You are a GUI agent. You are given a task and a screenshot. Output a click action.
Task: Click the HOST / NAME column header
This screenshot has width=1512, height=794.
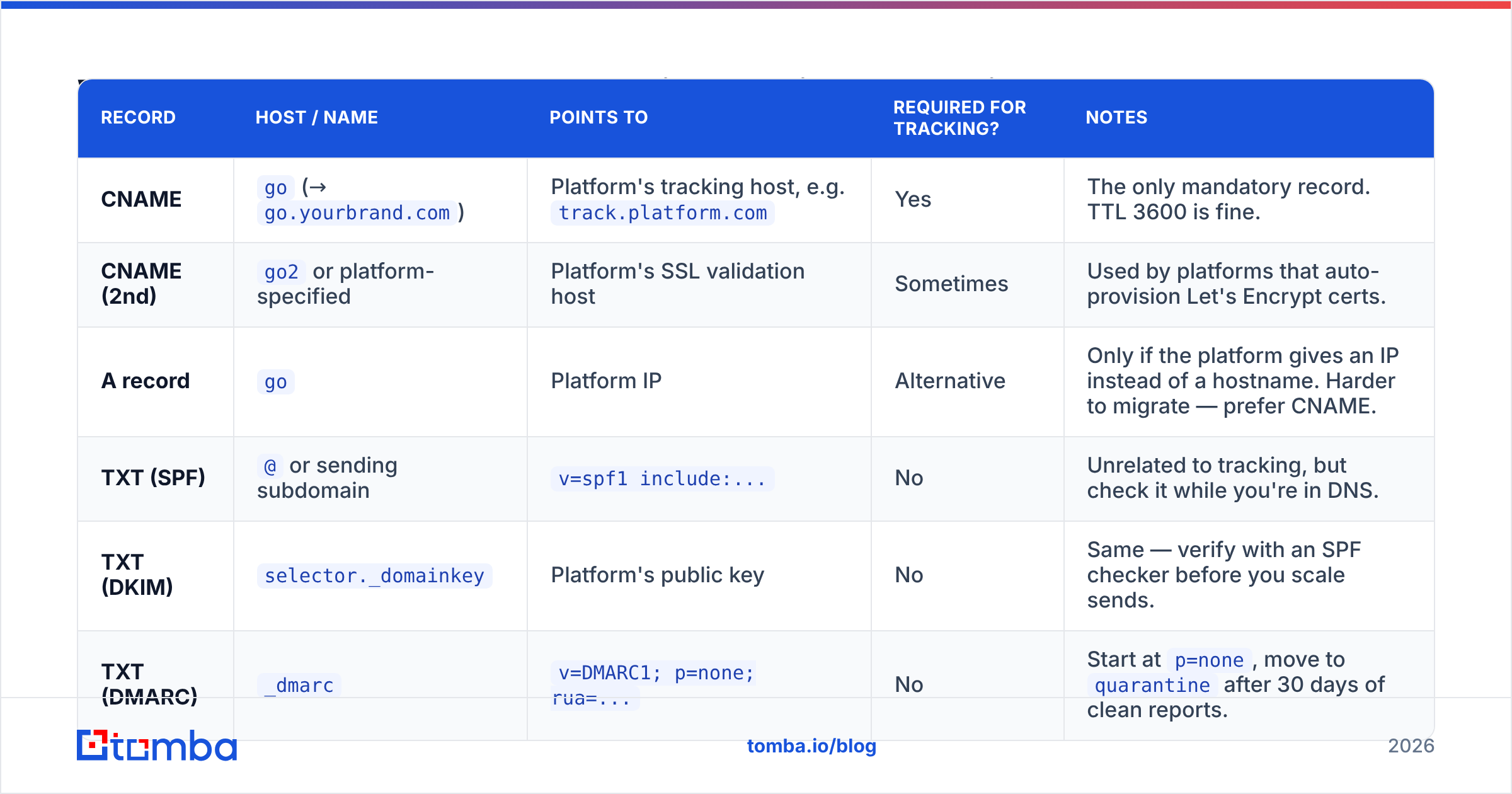click(x=316, y=117)
